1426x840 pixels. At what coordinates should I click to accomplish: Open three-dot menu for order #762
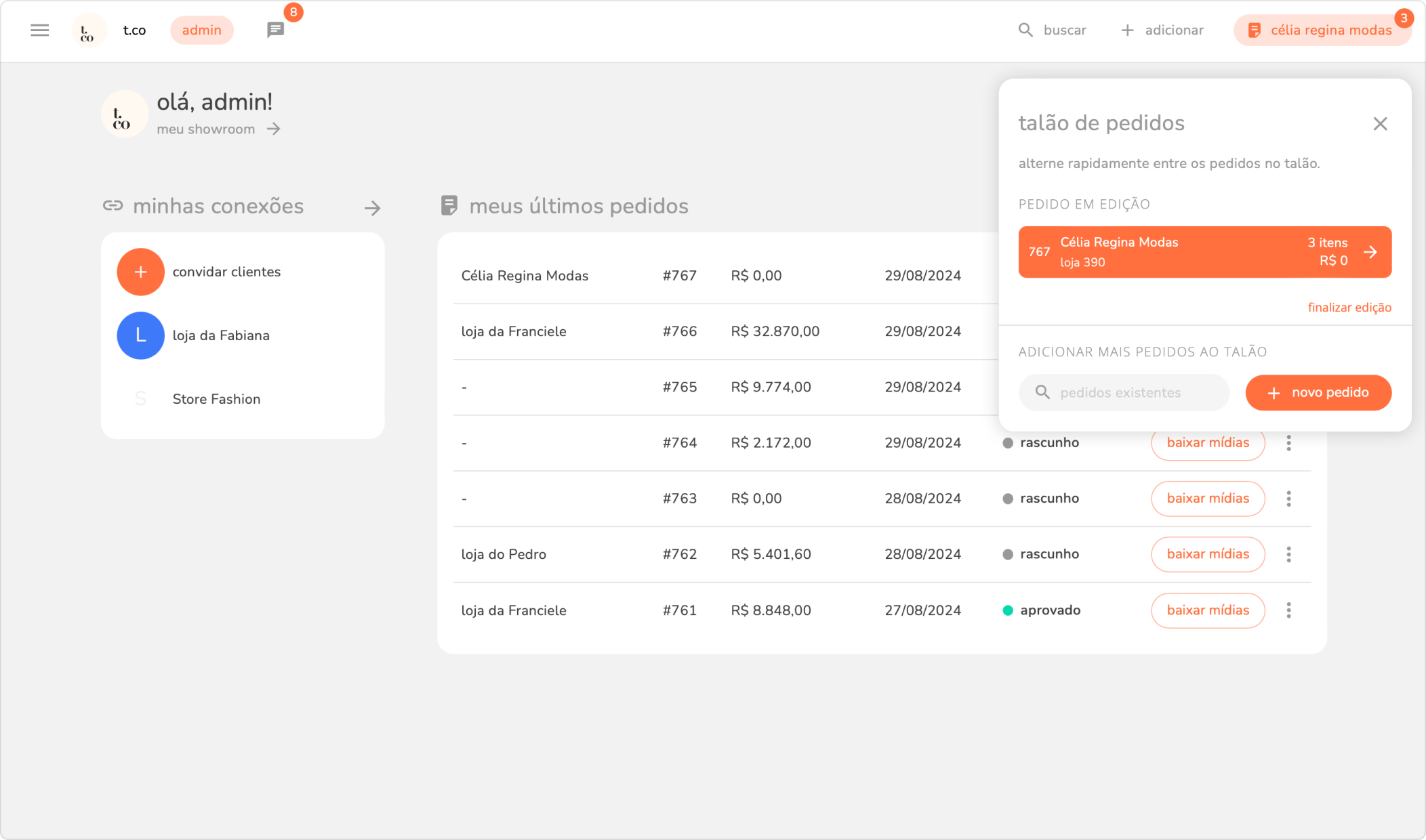(x=1288, y=555)
